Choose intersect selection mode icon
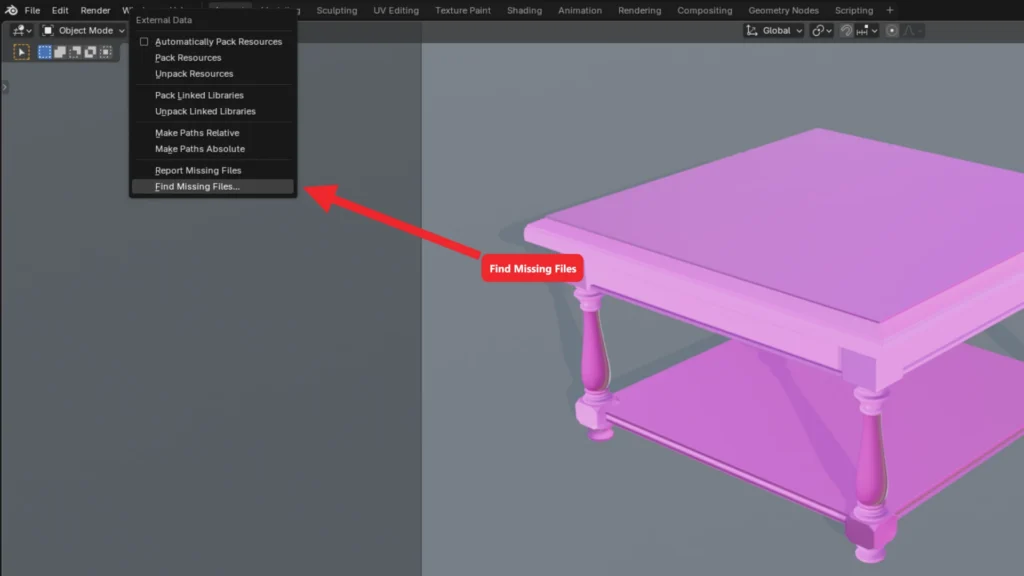This screenshot has height=576, width=1024. click(x=105, y=52)
